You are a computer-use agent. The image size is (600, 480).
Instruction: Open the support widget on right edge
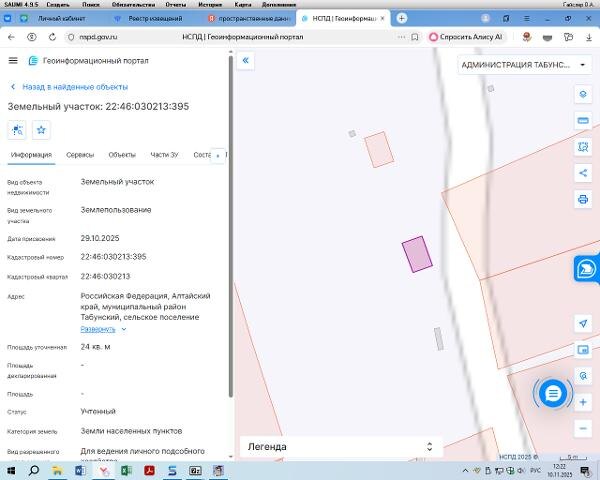[x=586, y=269]
